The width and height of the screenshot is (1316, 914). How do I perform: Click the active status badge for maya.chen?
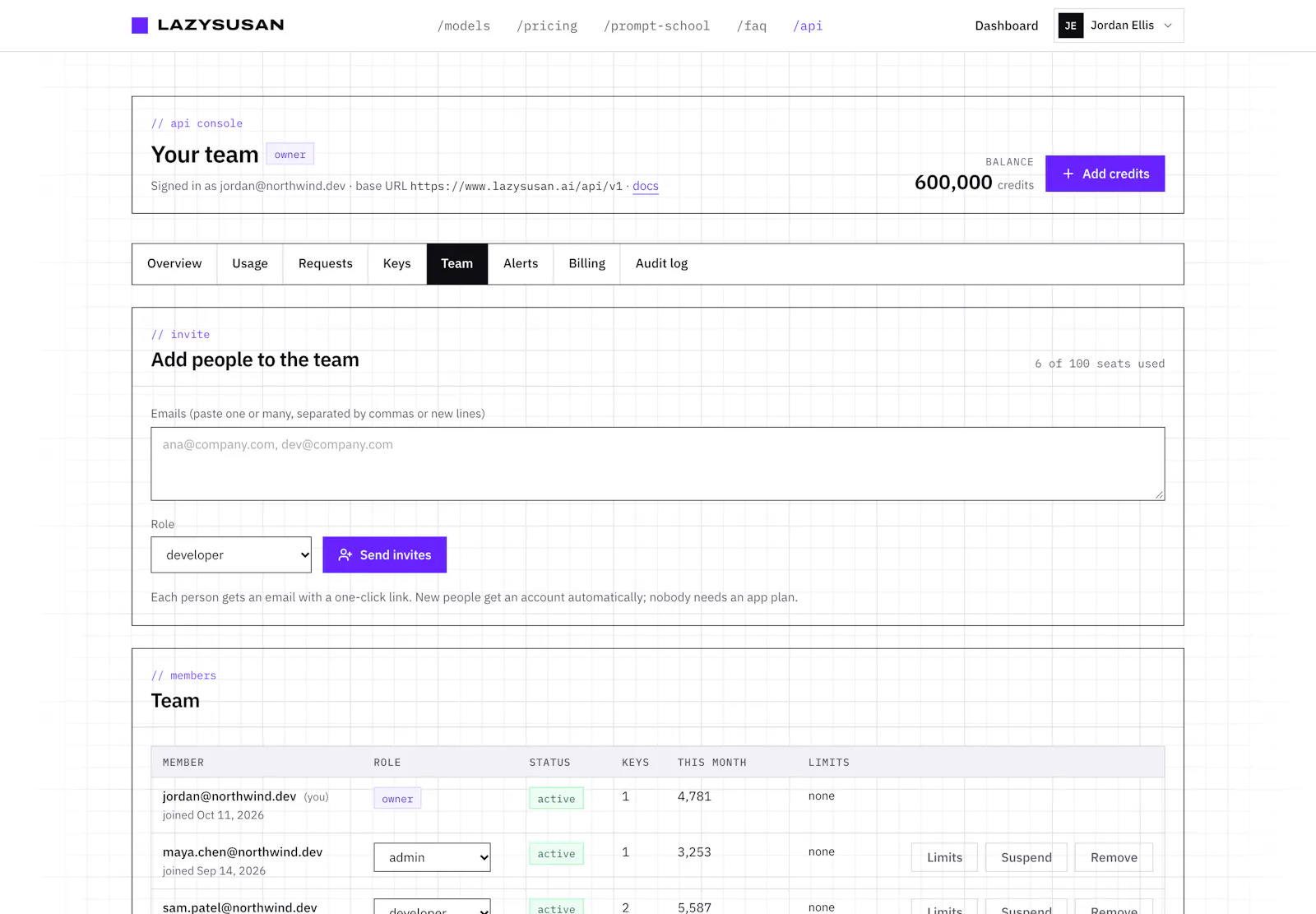(557, 854)
